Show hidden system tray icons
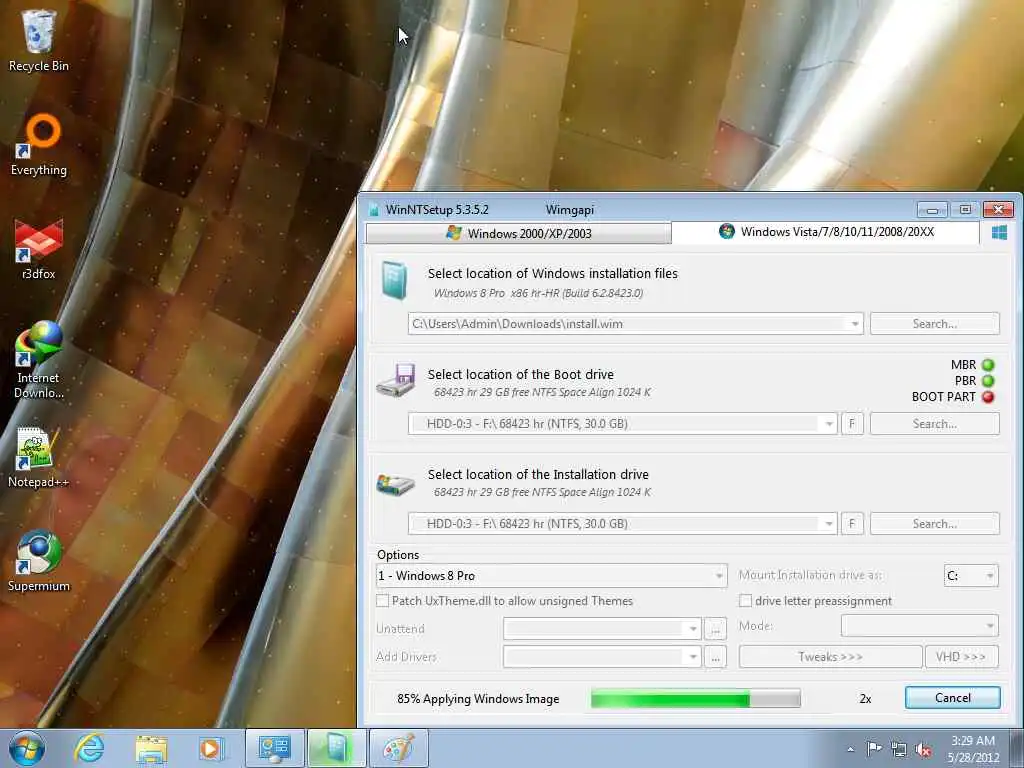1024x768 pixels. pyautogui.click(x=850, y=749)
